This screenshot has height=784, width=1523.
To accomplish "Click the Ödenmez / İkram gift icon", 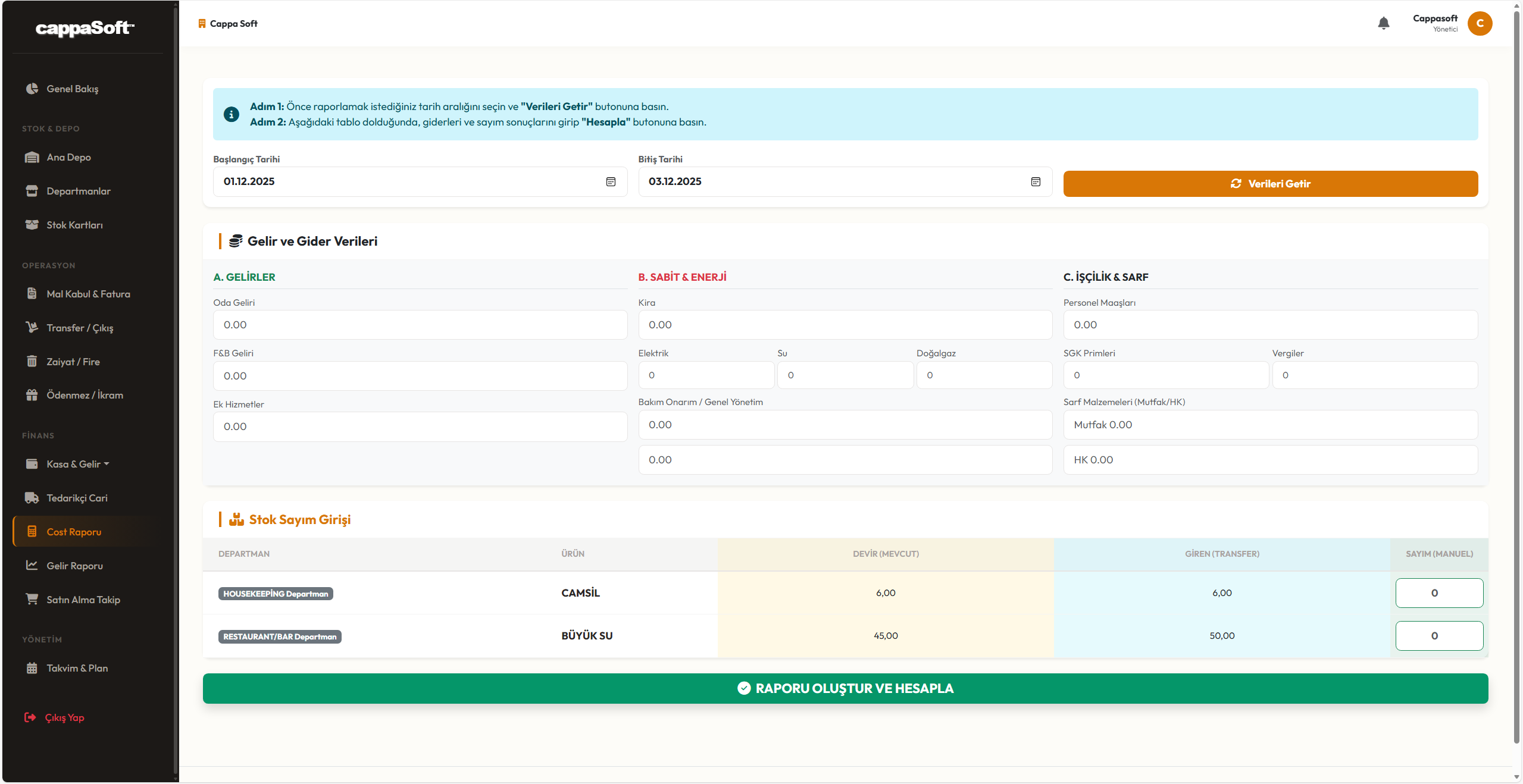I will (x=32, y=395).
